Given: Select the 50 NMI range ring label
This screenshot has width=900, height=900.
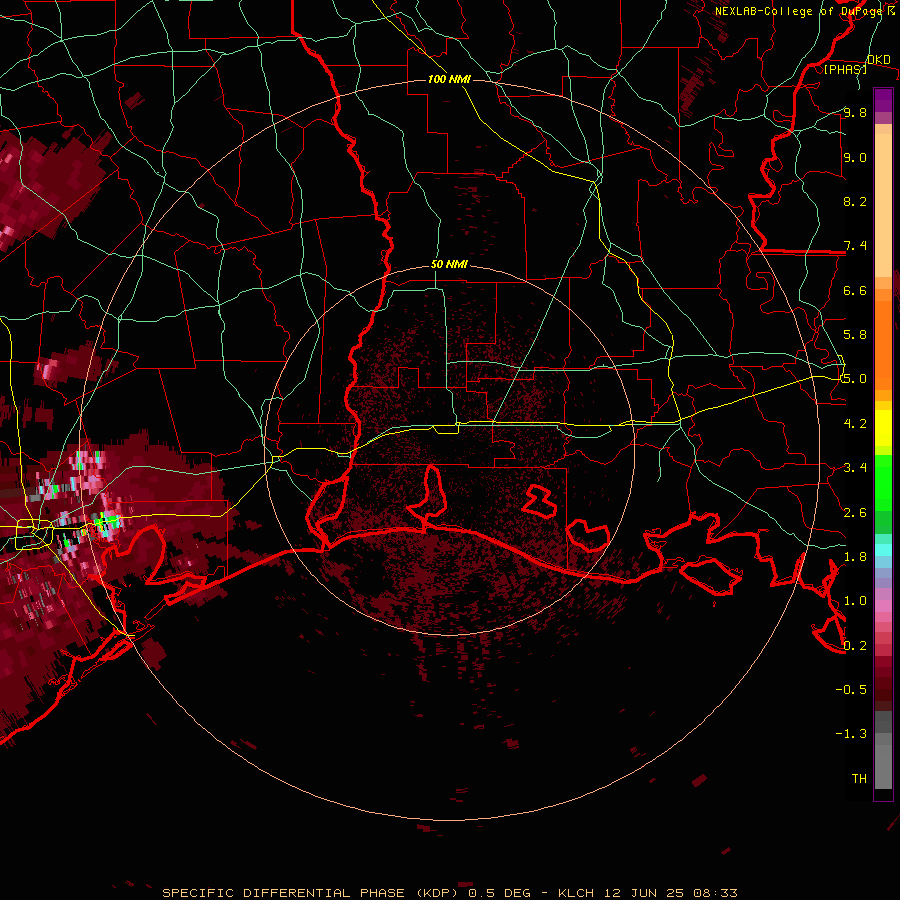Looking at the screenshot, I should point(449,264).
